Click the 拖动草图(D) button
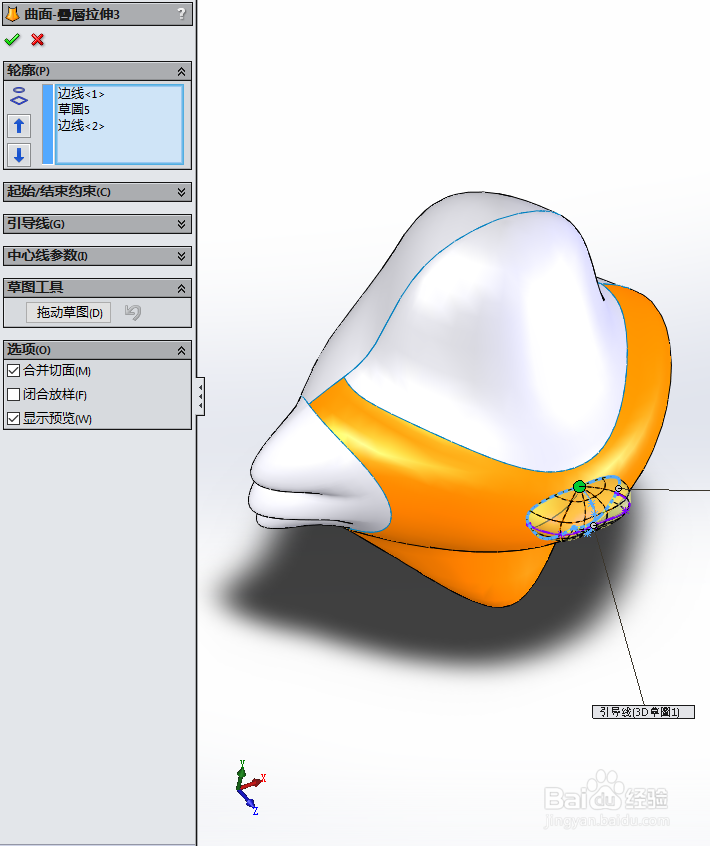The height and width of the screenshot is (846, 710). (x=69, y=312)
